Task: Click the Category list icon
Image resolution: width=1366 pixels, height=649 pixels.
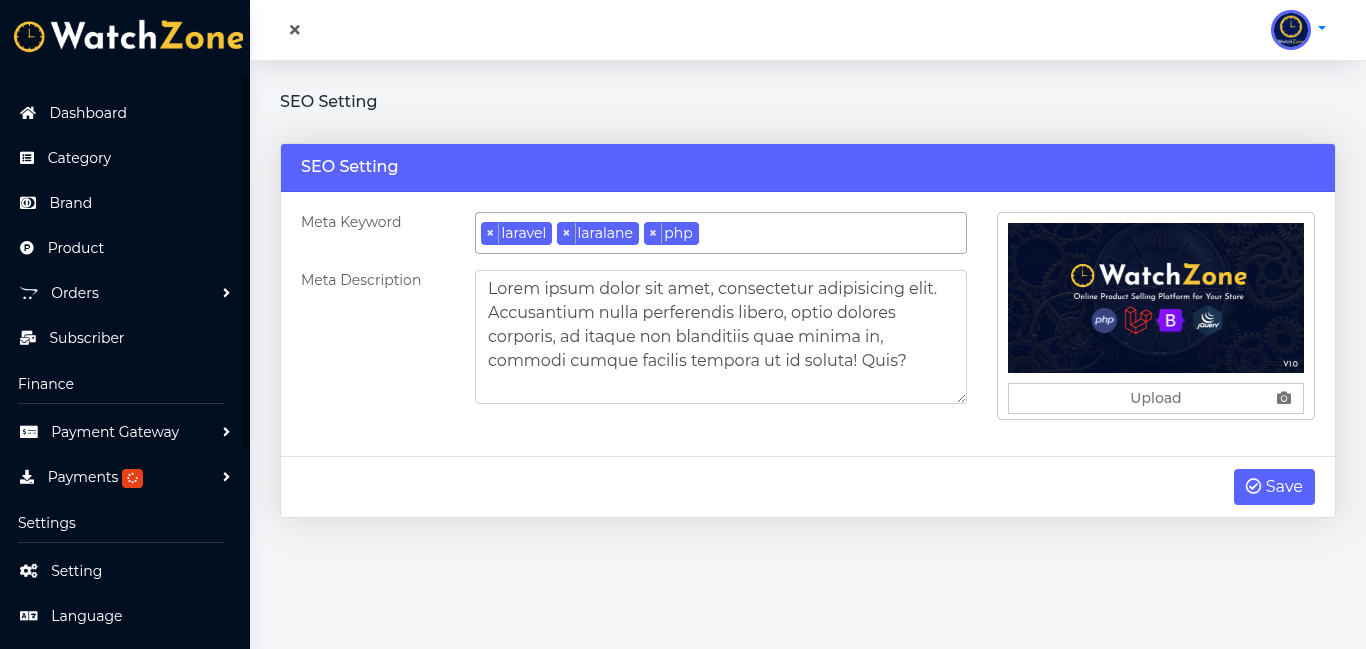Action: [x=27, y=158]
